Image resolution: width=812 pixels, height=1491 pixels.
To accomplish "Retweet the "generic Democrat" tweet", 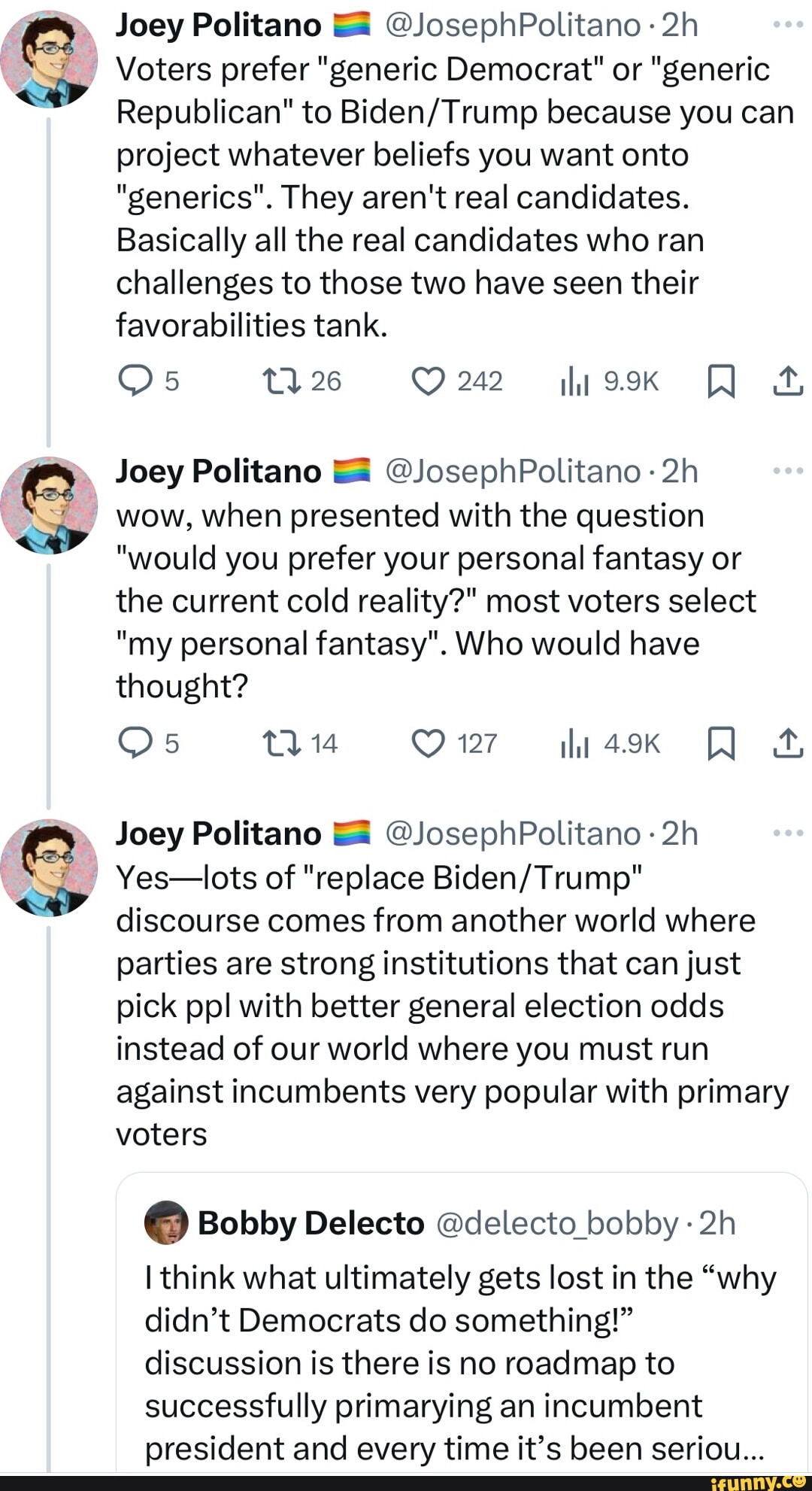I will (282, 381).
